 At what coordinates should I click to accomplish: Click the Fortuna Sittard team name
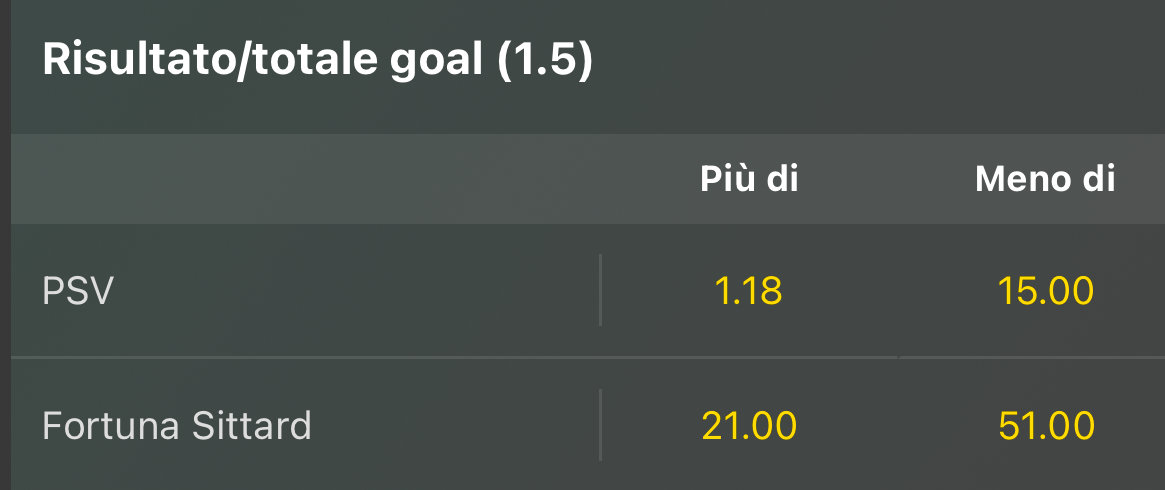pyautogui.click(x=177, y=427)
